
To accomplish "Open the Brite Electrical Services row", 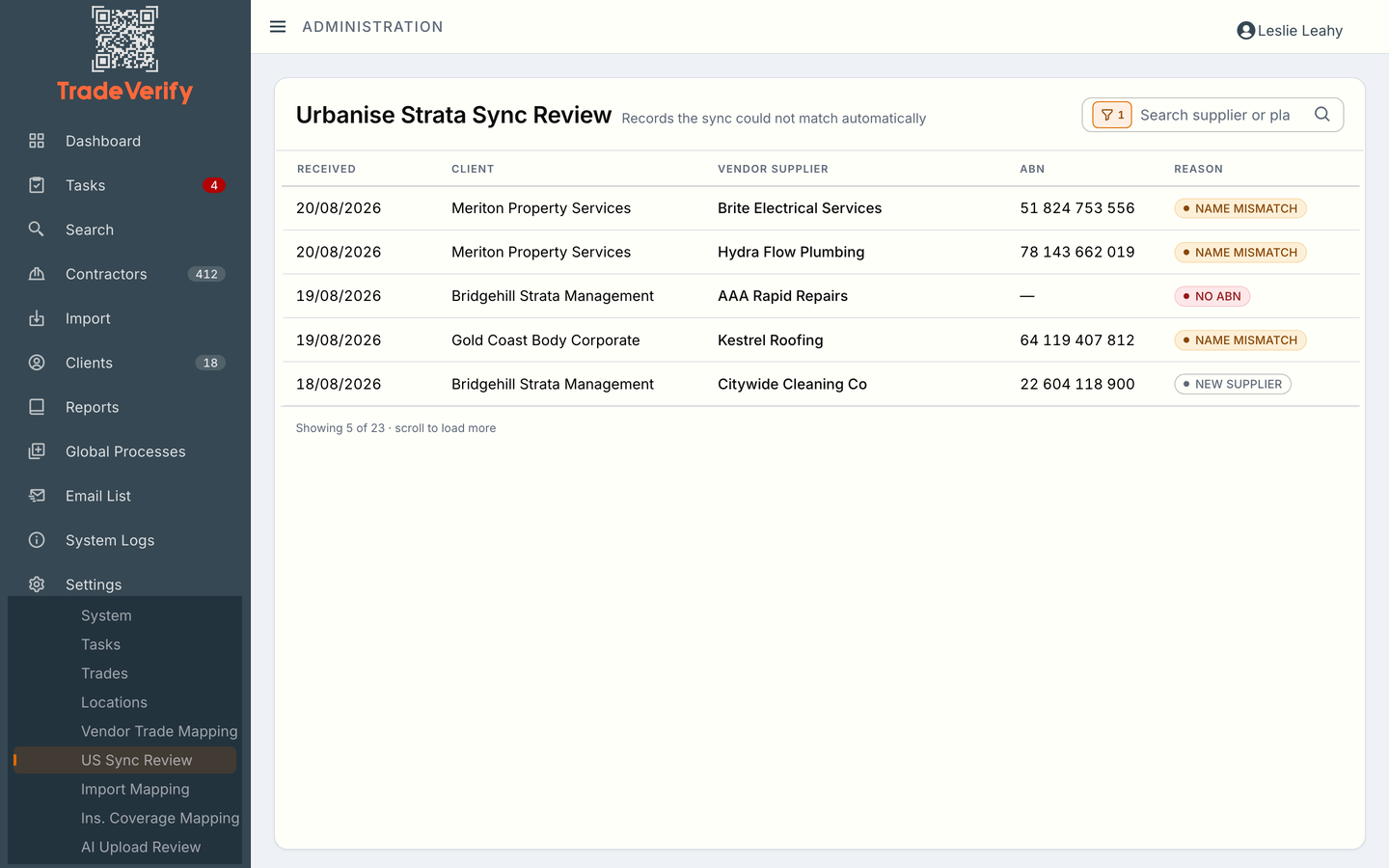I will tap(821, 208).
